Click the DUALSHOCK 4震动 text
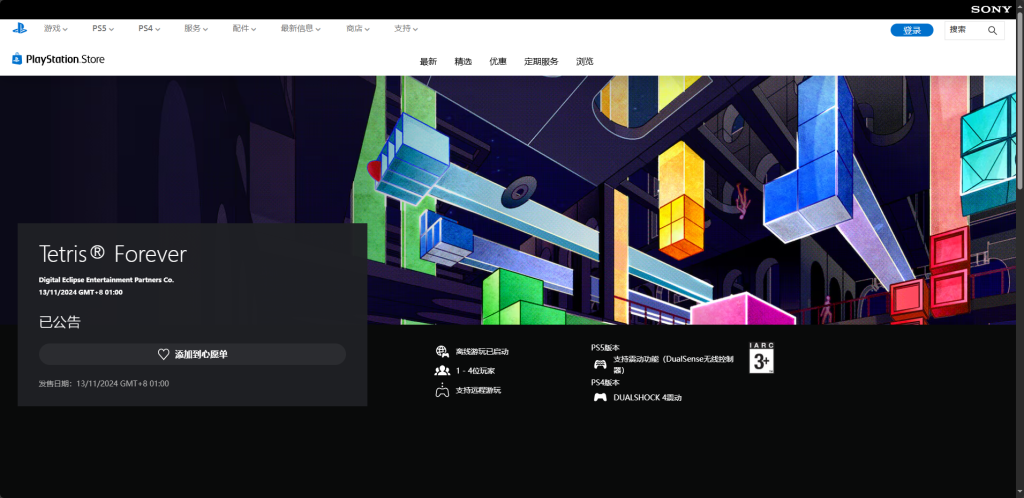The image size is (1024, 498). [648, 397]
